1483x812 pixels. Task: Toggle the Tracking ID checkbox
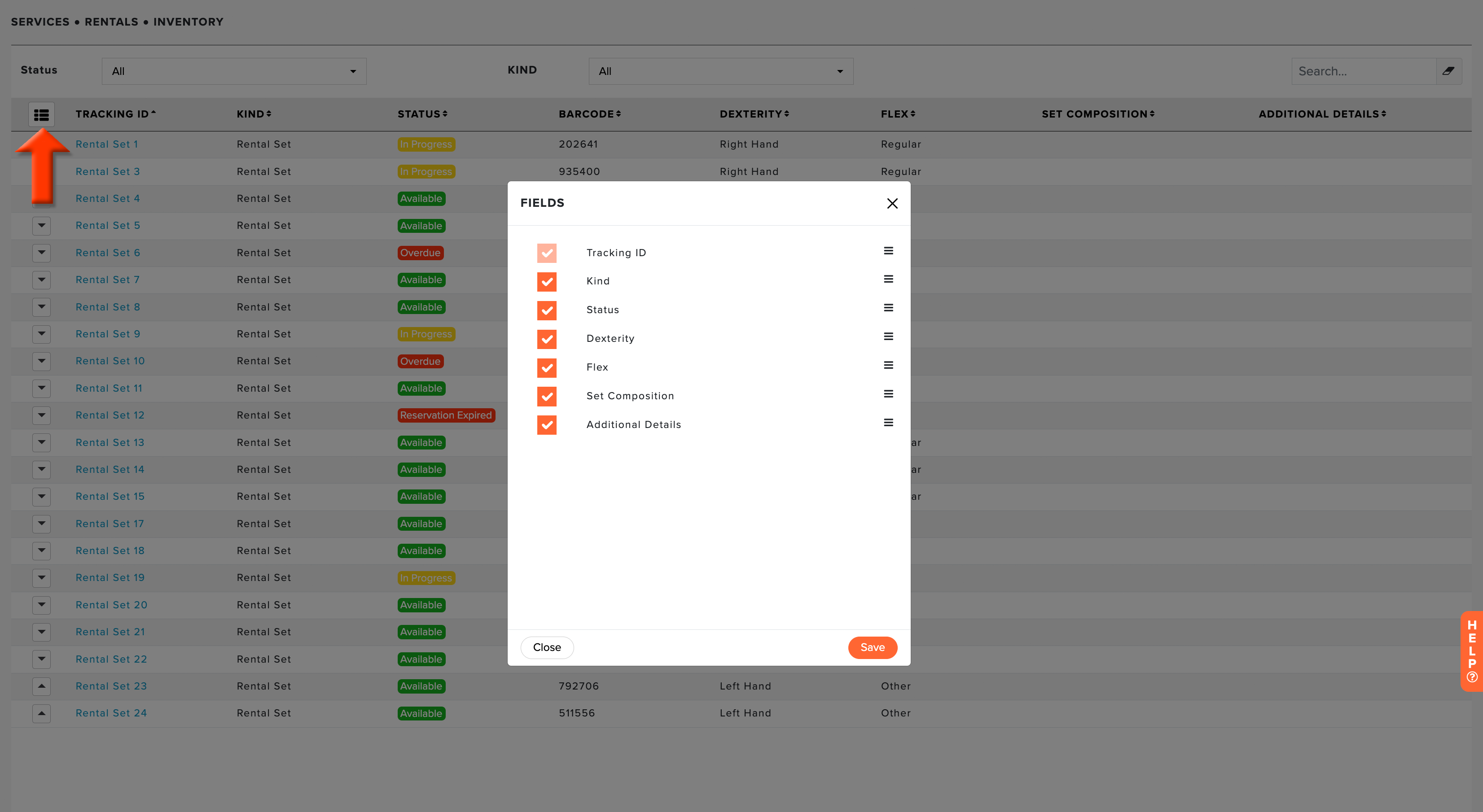pyautogui.click(x=547, y=253)
